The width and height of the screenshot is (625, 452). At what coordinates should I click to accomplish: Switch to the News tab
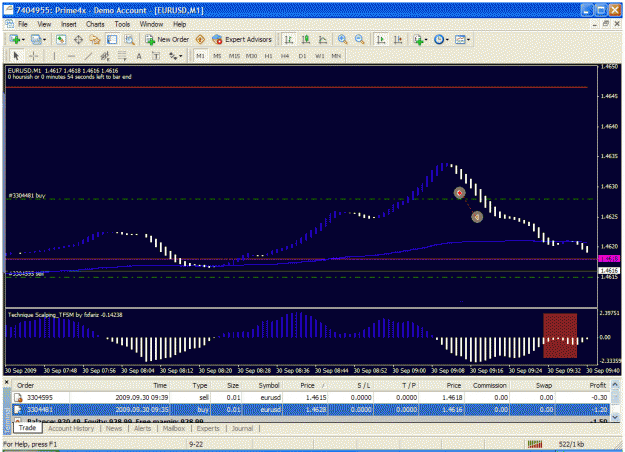(114, 428)
